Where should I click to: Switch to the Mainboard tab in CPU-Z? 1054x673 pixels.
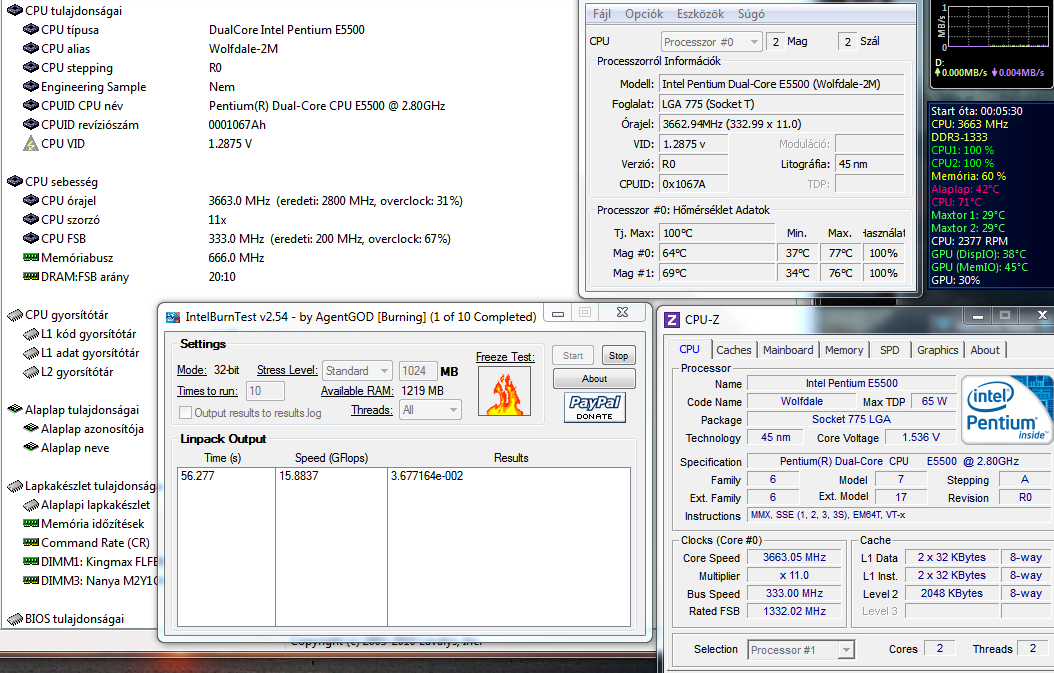(x=788, y=350)
